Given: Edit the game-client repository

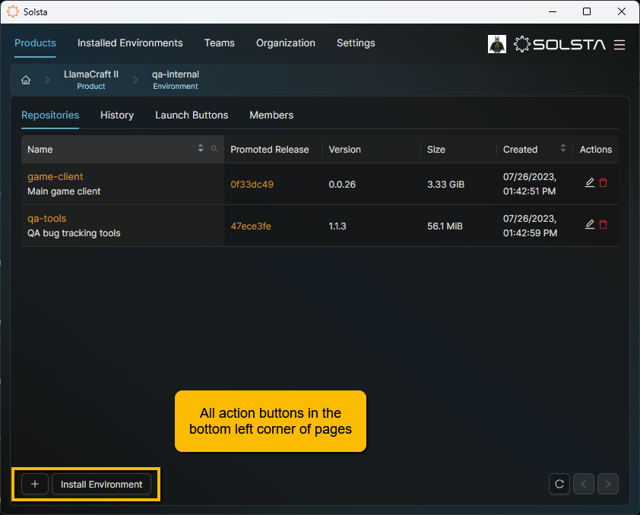Looking at the screenshot, I should [589, 183].
